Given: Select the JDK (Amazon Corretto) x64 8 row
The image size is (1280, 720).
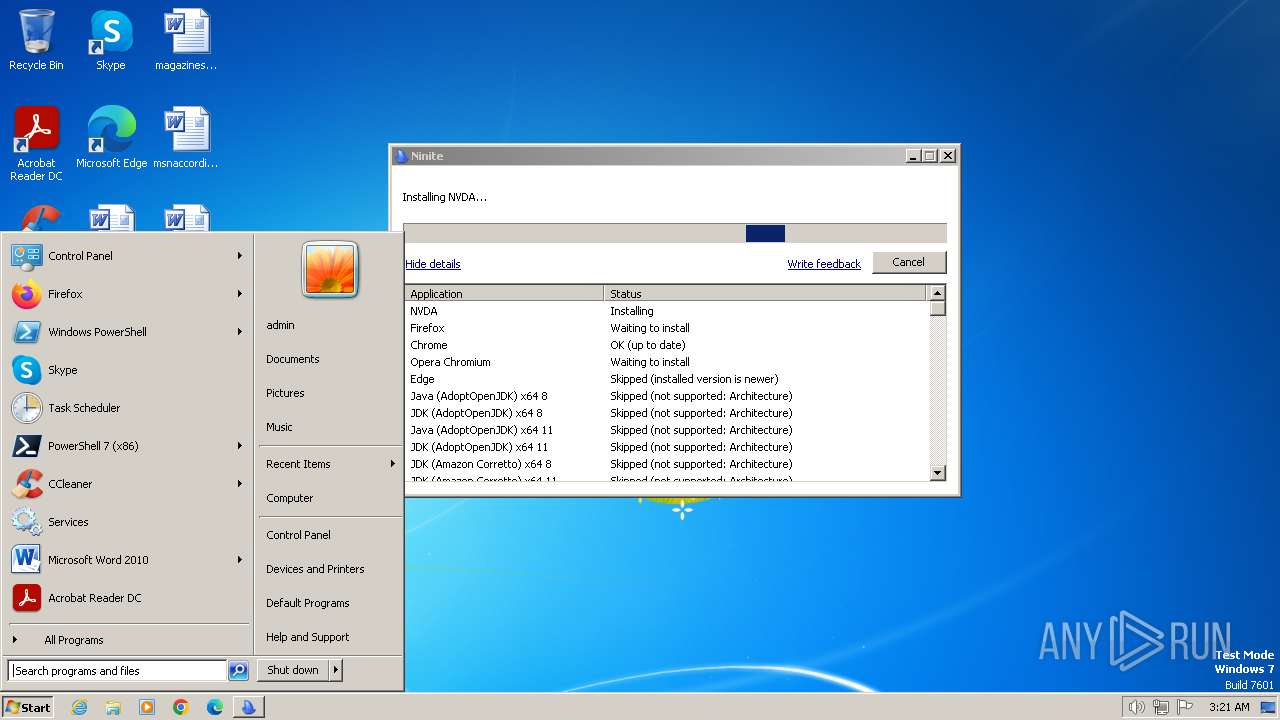Looking at the screenshot, I should click(666, 464).
